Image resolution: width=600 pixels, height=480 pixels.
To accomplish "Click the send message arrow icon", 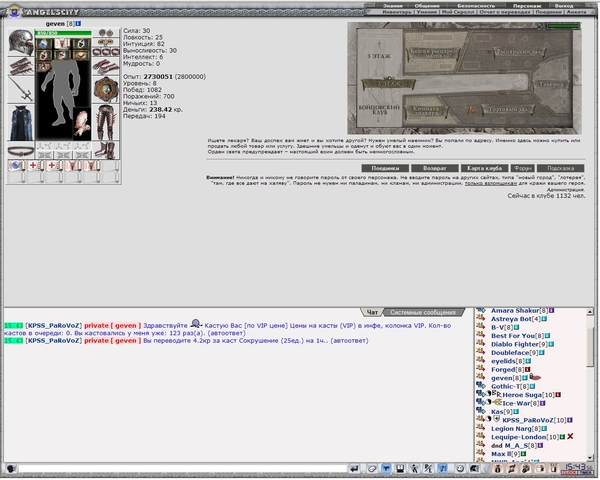I will pos(354,468).
